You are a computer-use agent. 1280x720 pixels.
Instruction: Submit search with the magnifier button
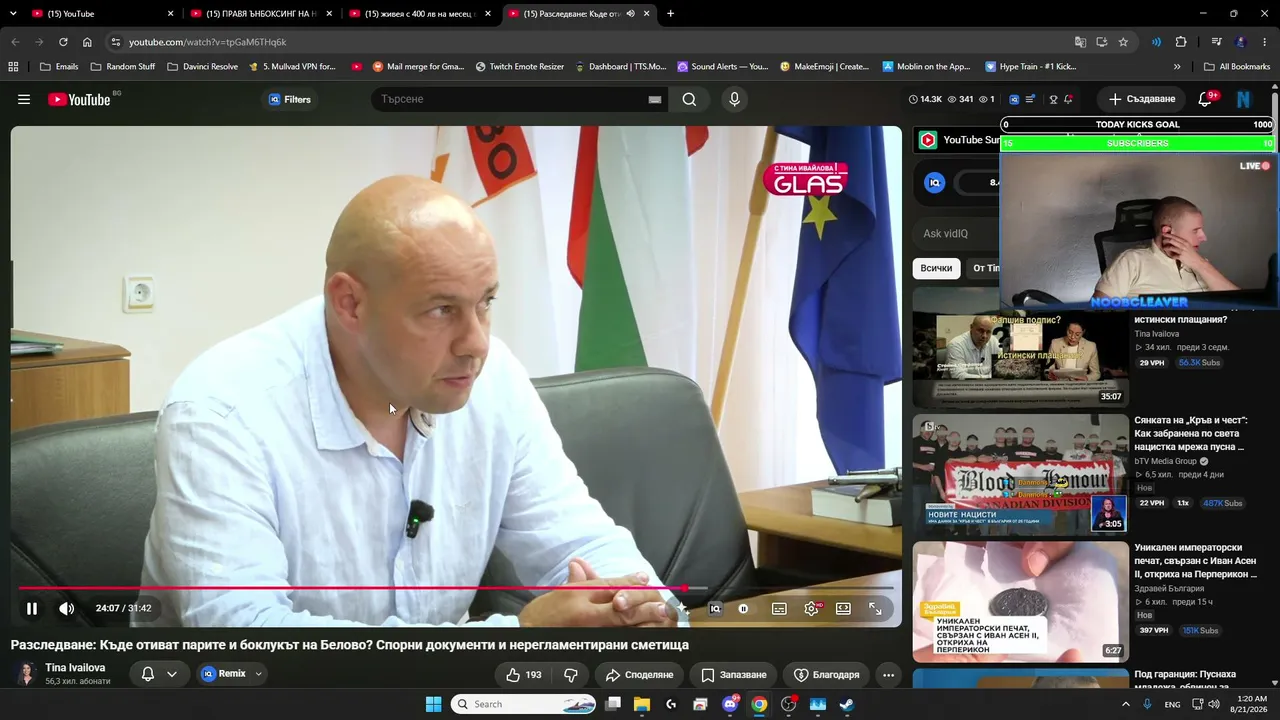689,99
